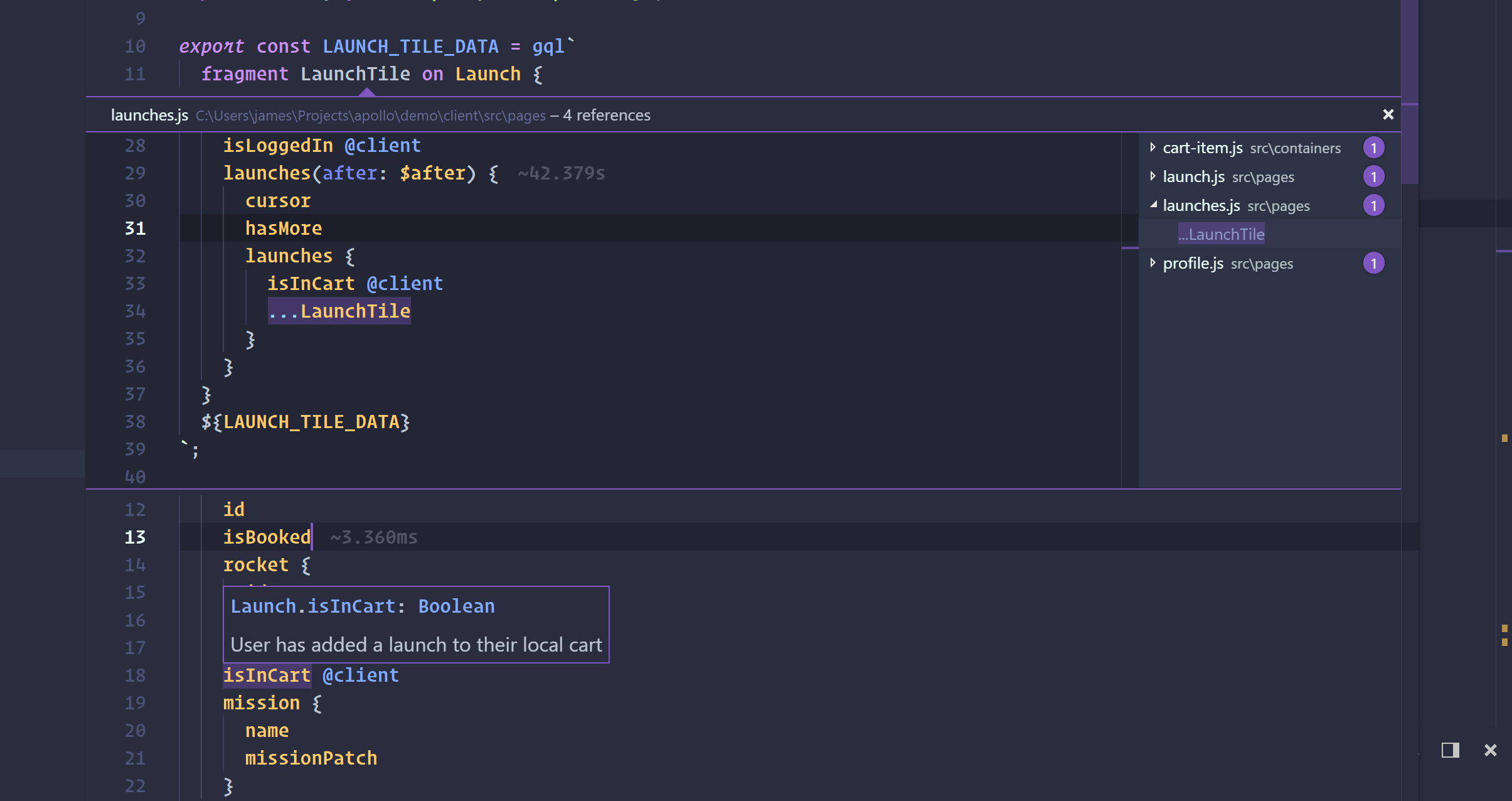Screen dimensions: 1512x801
Task: Expand the launch.js reference group
Action: [1153, 176]
